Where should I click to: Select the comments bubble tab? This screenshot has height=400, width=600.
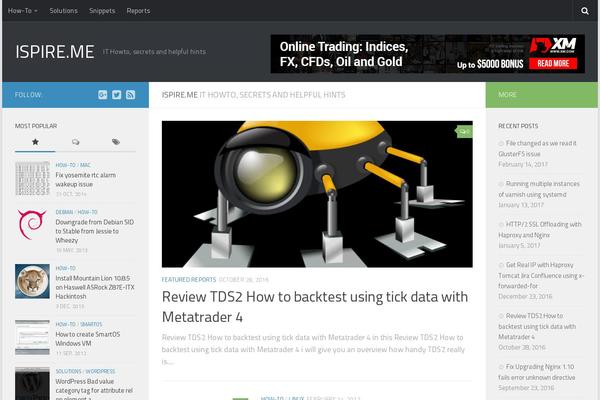[76, 142]
